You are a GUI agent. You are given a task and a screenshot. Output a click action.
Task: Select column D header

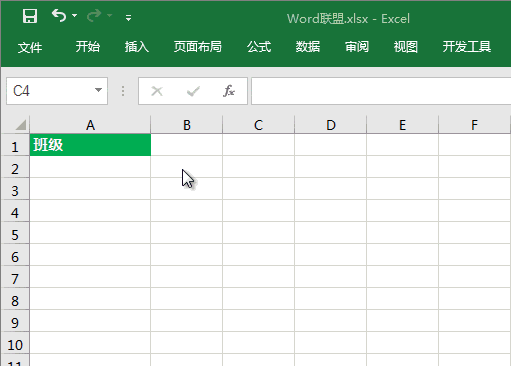[331, 125]
